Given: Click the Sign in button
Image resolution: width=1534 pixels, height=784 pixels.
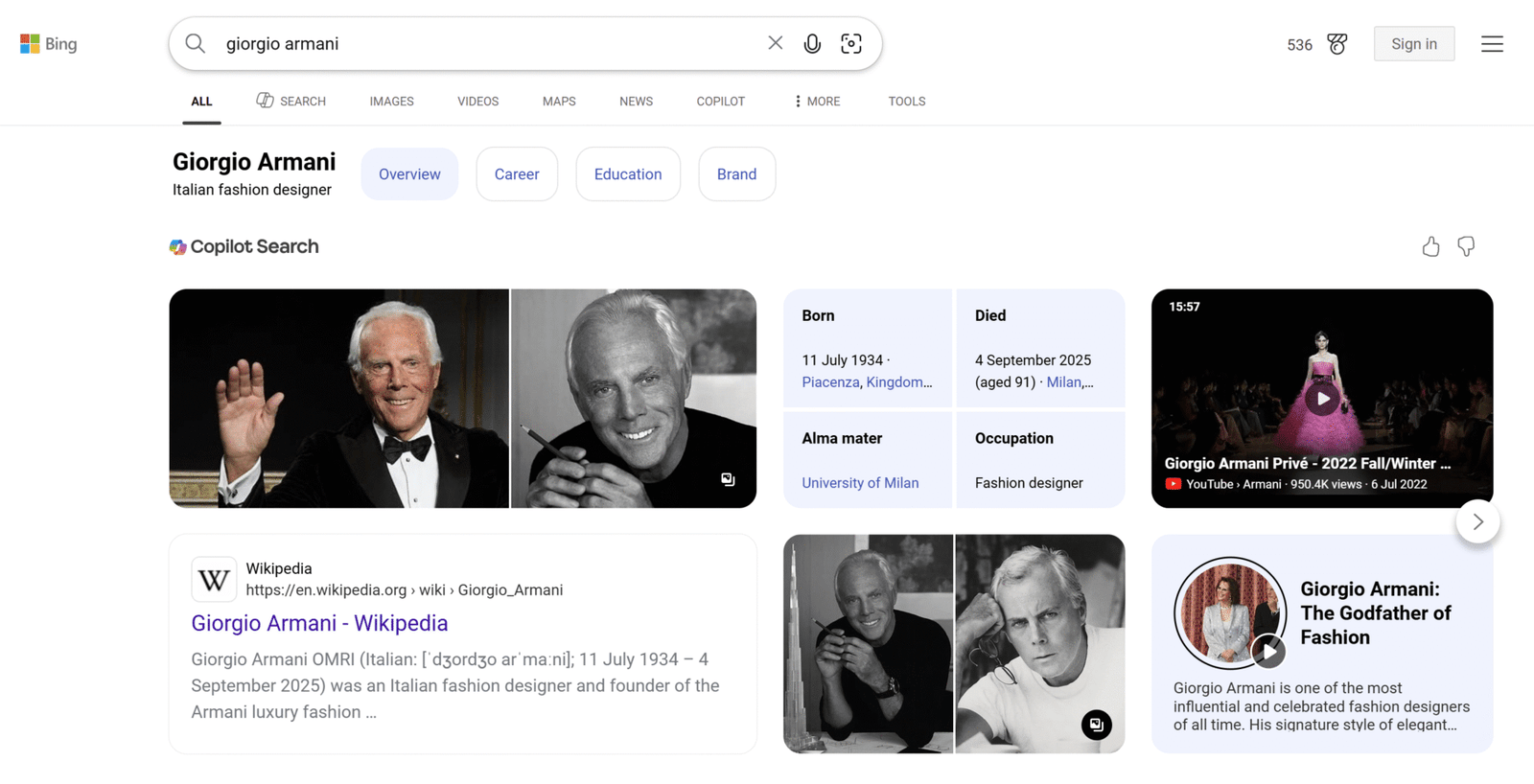Looking at the screenshot, I should point(1413,44).
